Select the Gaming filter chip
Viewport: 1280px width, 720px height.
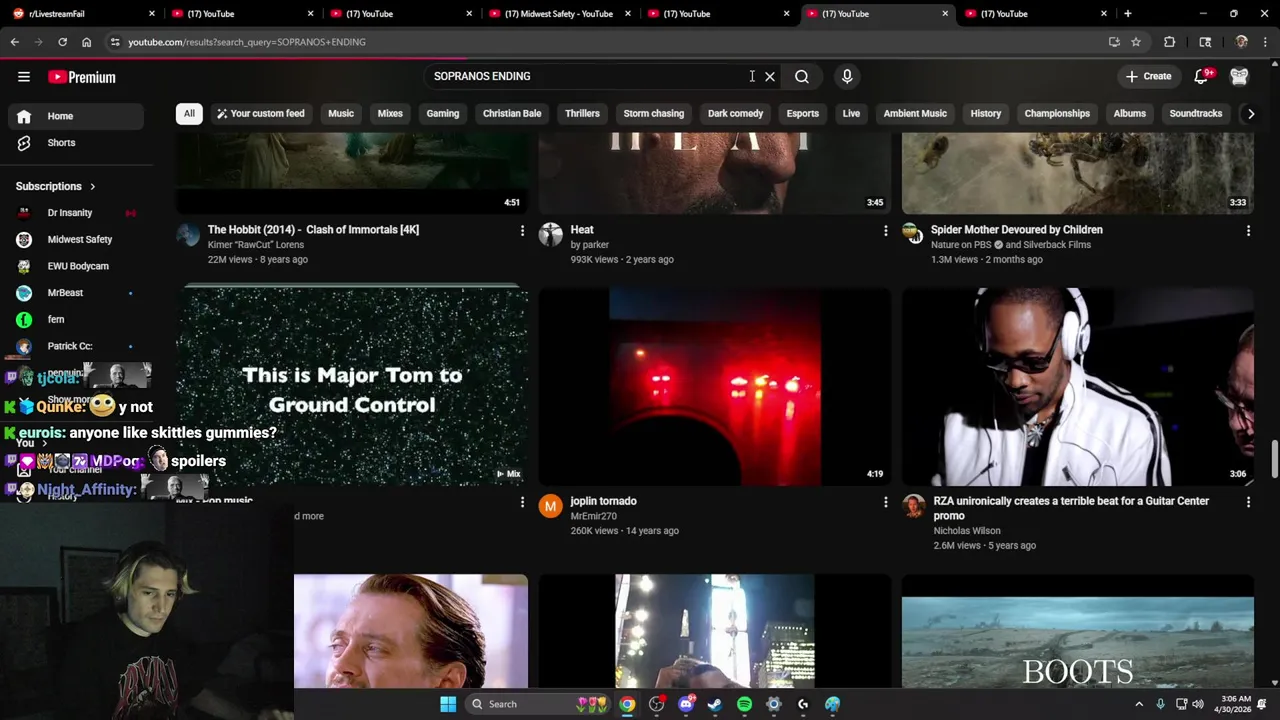[x=443, y=113]
